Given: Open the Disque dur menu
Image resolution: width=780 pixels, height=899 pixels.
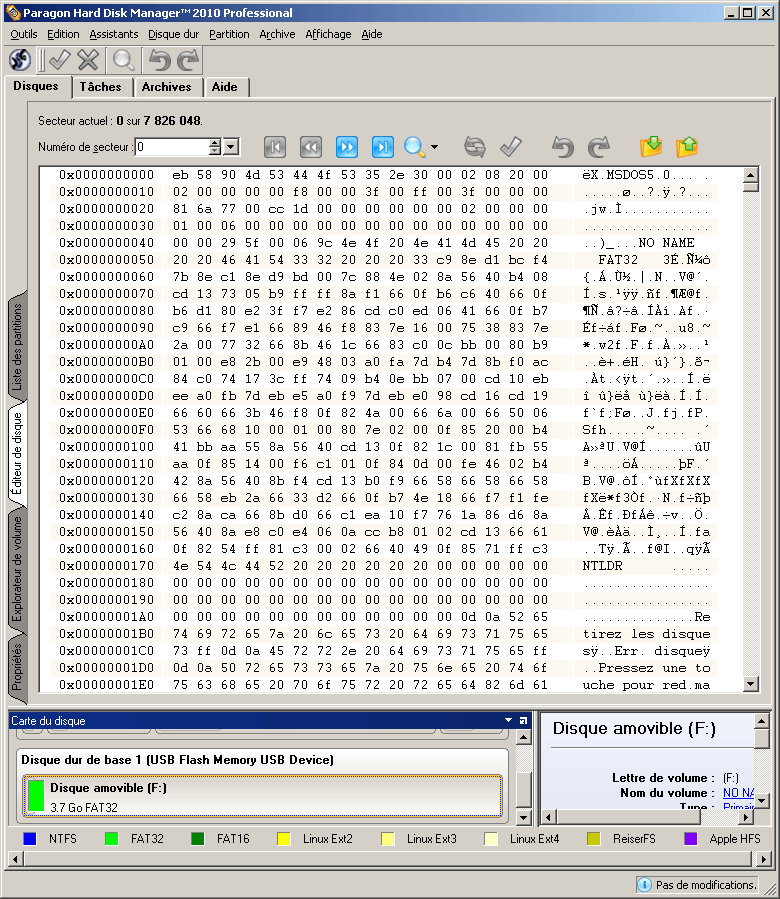Looking at the screenshot, I should 173,34.
